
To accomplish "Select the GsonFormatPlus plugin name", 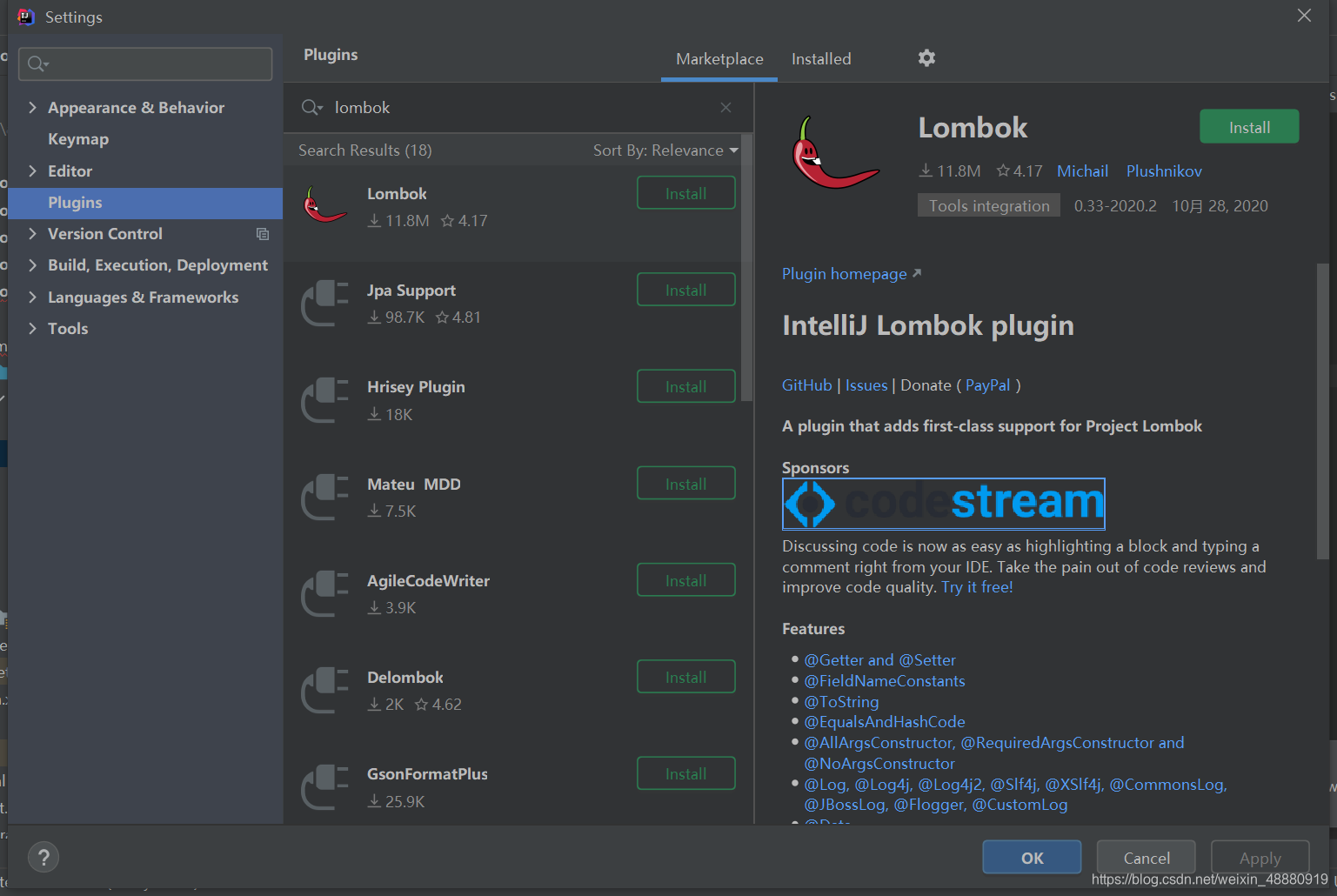I will click(427, 774).
